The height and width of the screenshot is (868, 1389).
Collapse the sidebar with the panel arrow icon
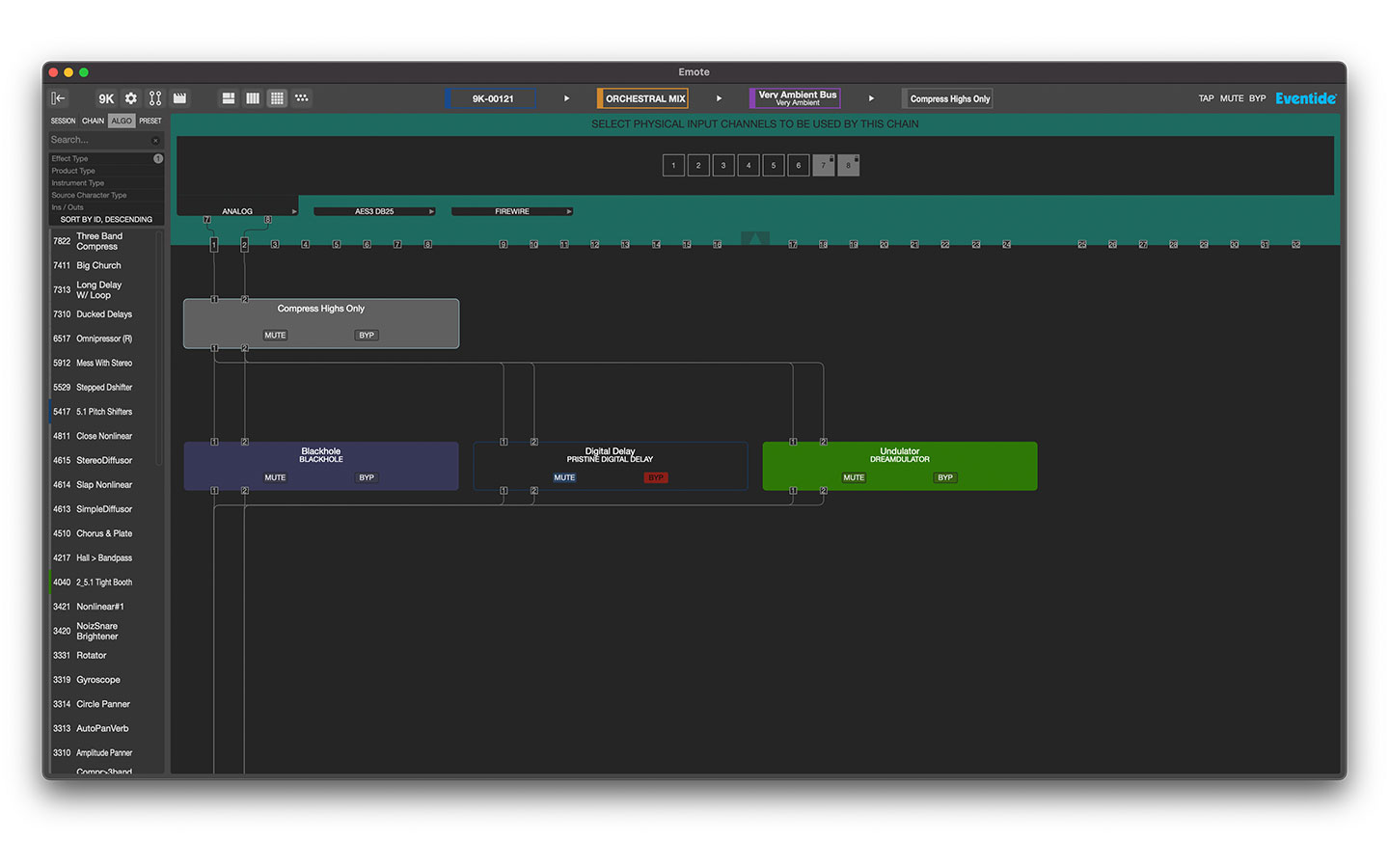point(59,98)
